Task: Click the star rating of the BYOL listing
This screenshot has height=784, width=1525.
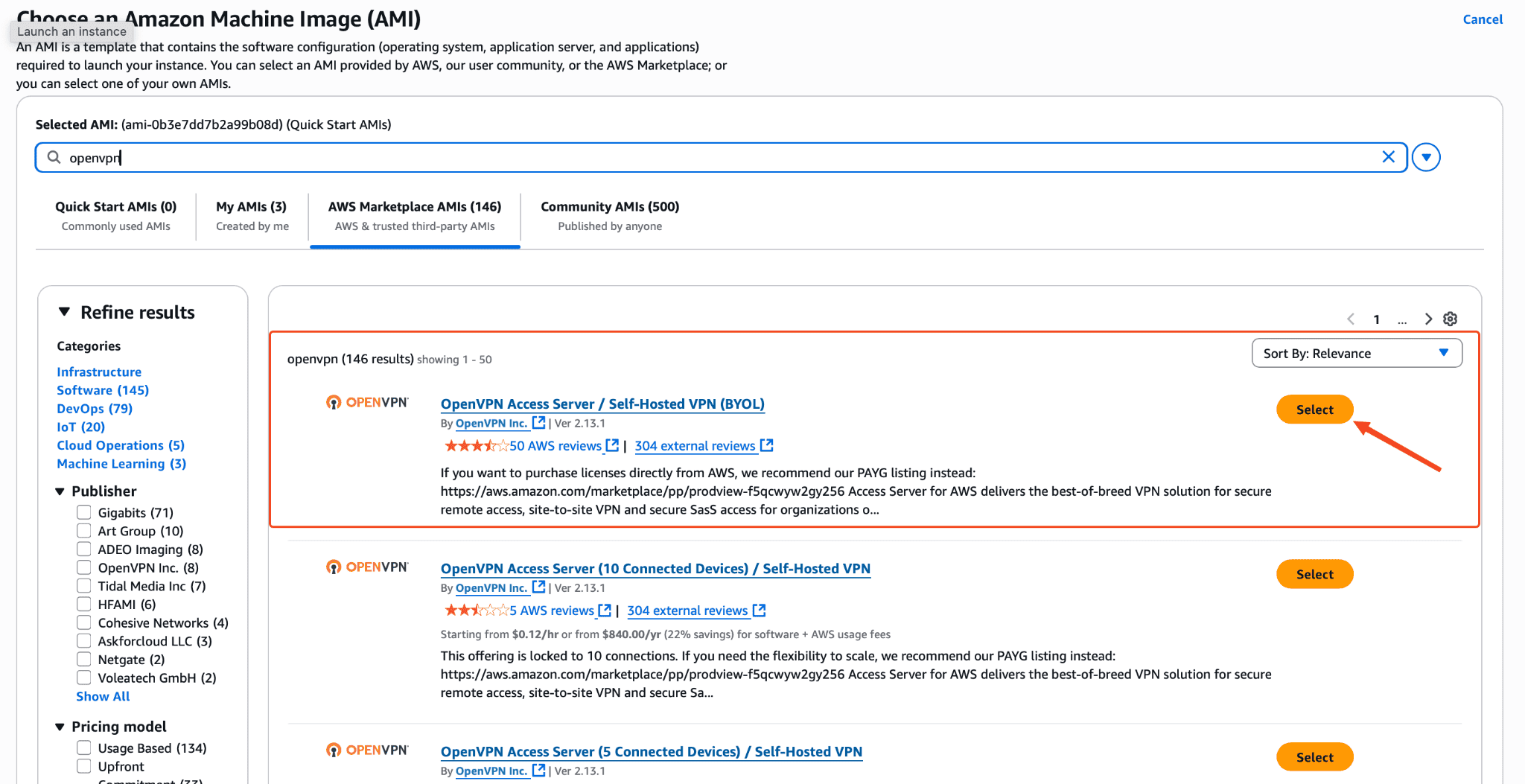Action: pyautogui.click(x=476, y=446)
